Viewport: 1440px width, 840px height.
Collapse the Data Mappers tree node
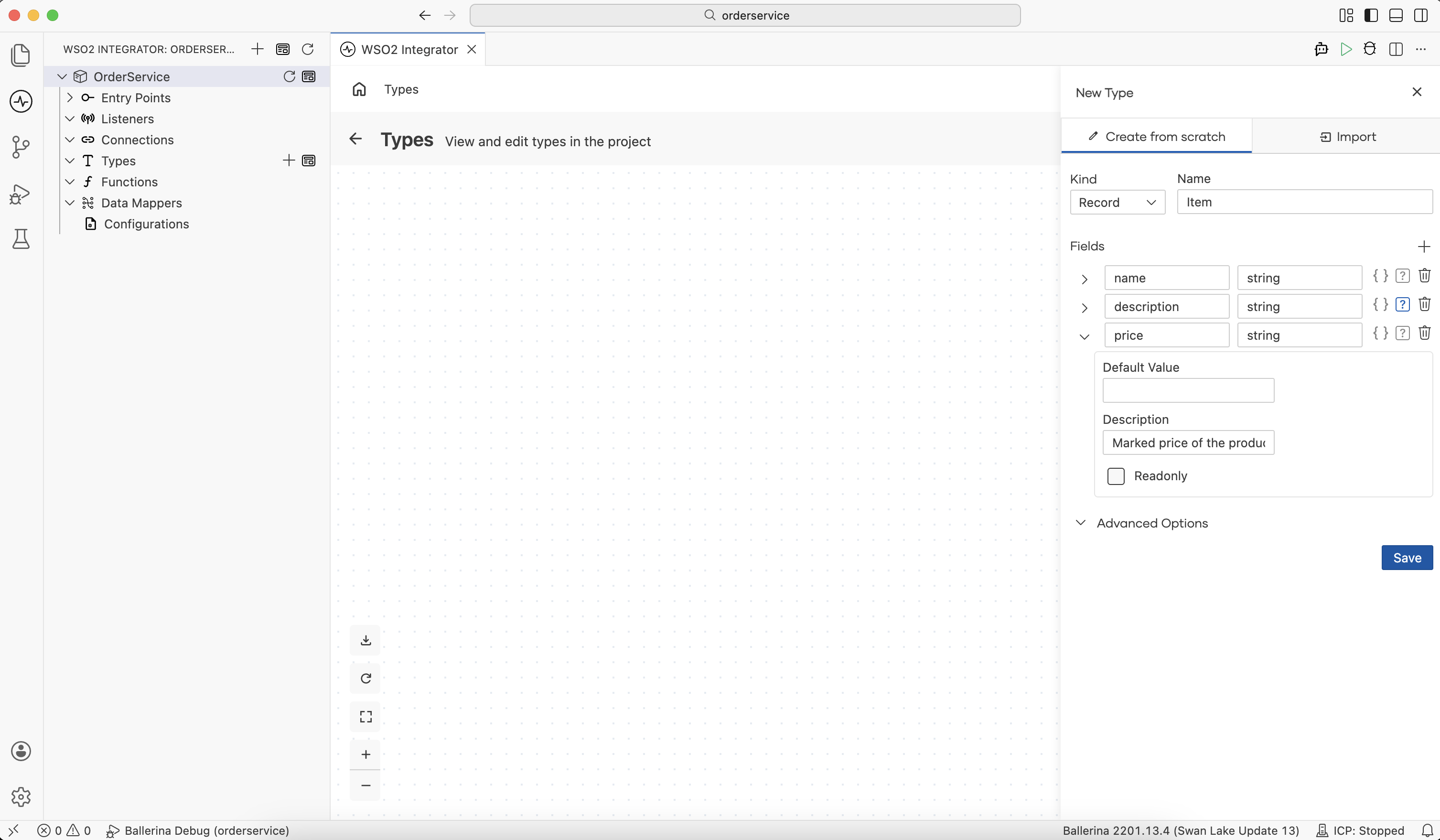tap(70, 203)
